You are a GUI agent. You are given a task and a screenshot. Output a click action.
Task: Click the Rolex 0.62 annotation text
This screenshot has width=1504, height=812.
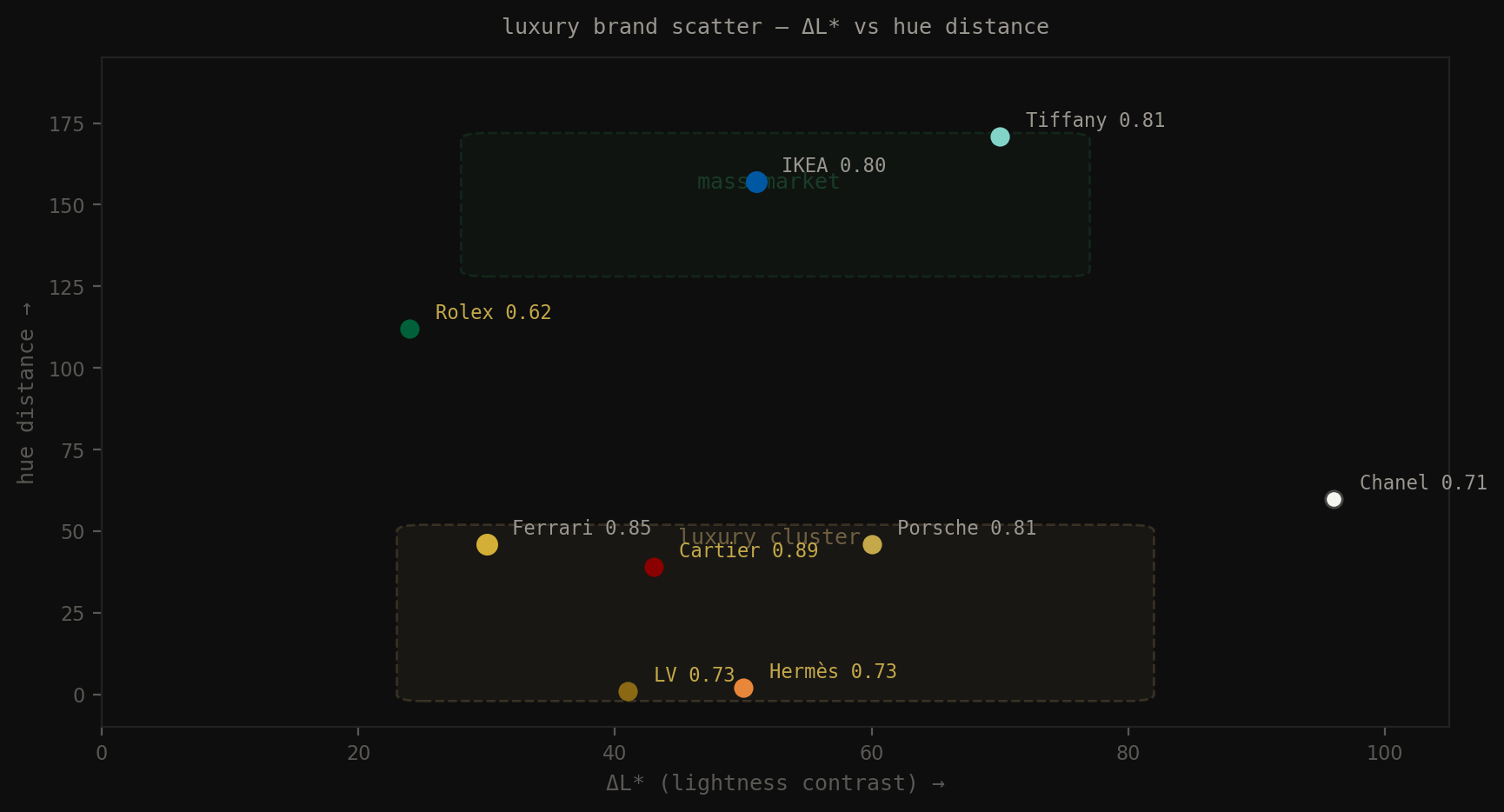coord(493,312)
